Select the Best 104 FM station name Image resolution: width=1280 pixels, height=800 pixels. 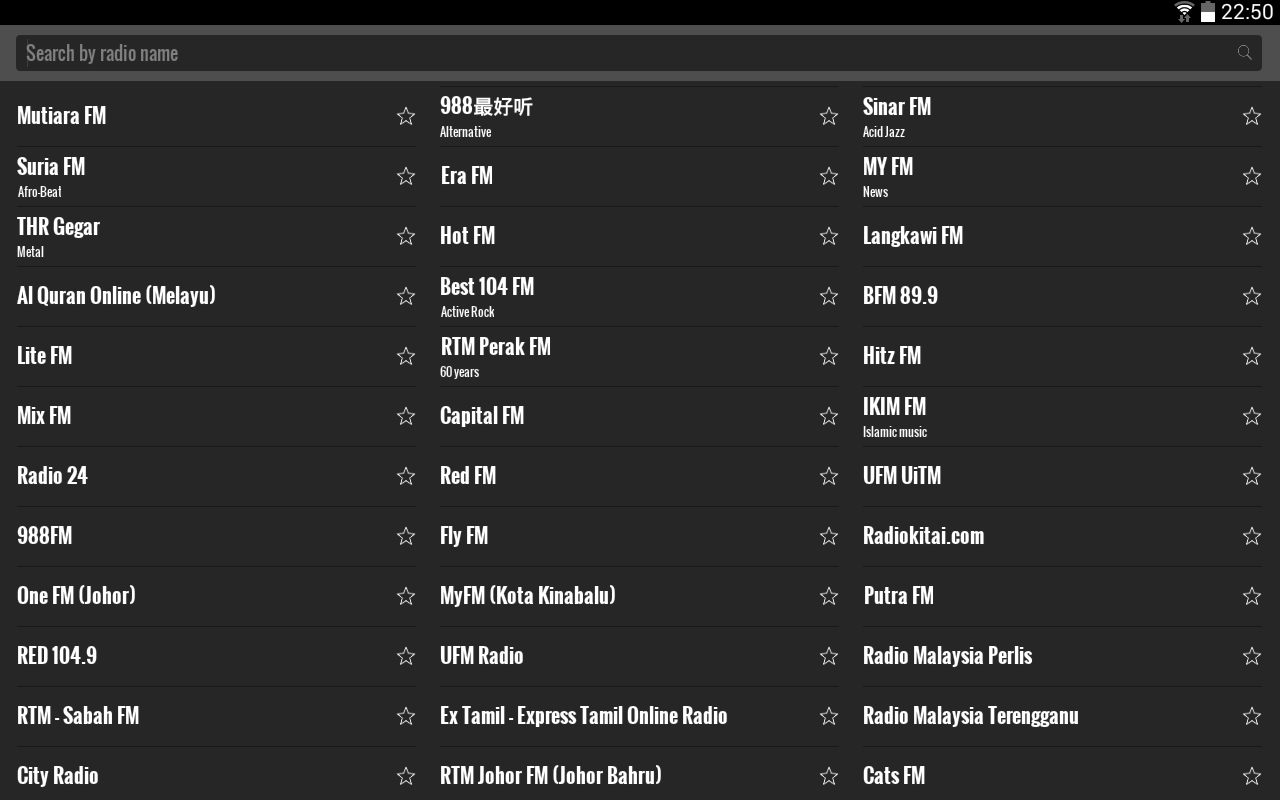coord(487,287)
